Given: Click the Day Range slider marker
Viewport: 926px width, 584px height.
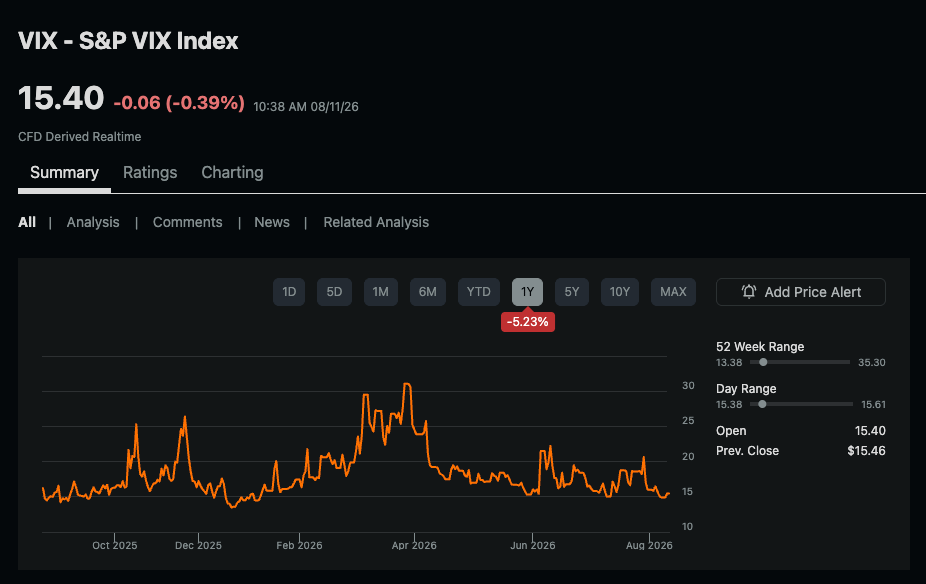Looking at the screenshot, I should tap(762, 404).
